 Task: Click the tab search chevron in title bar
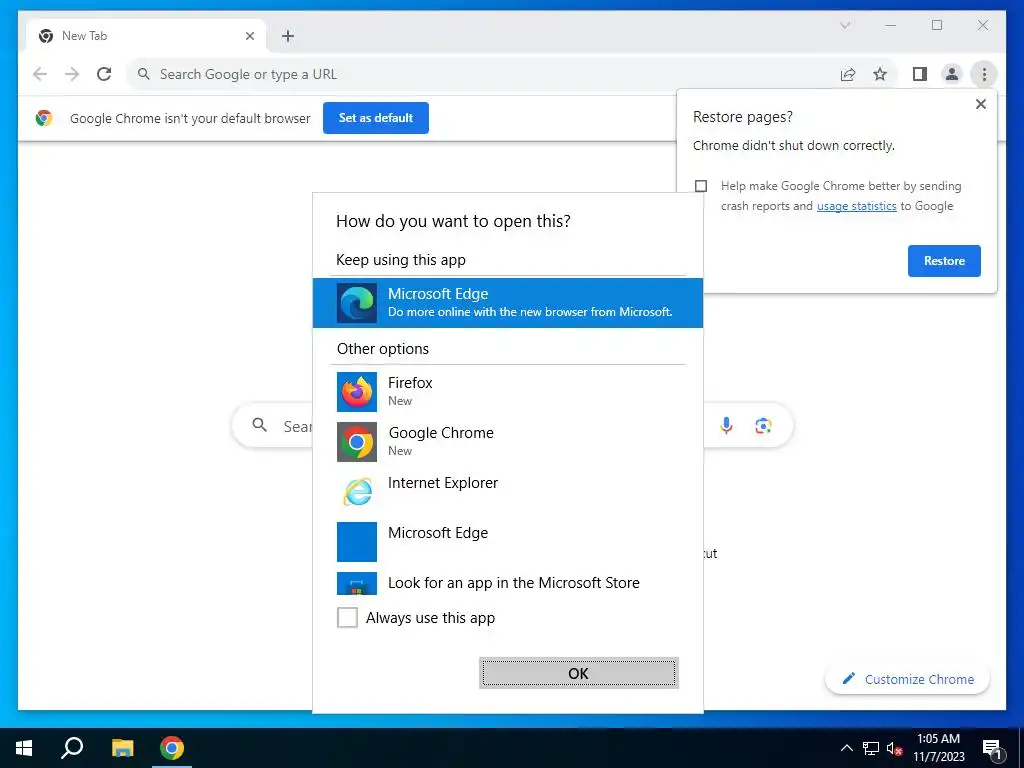pos(844,25)
